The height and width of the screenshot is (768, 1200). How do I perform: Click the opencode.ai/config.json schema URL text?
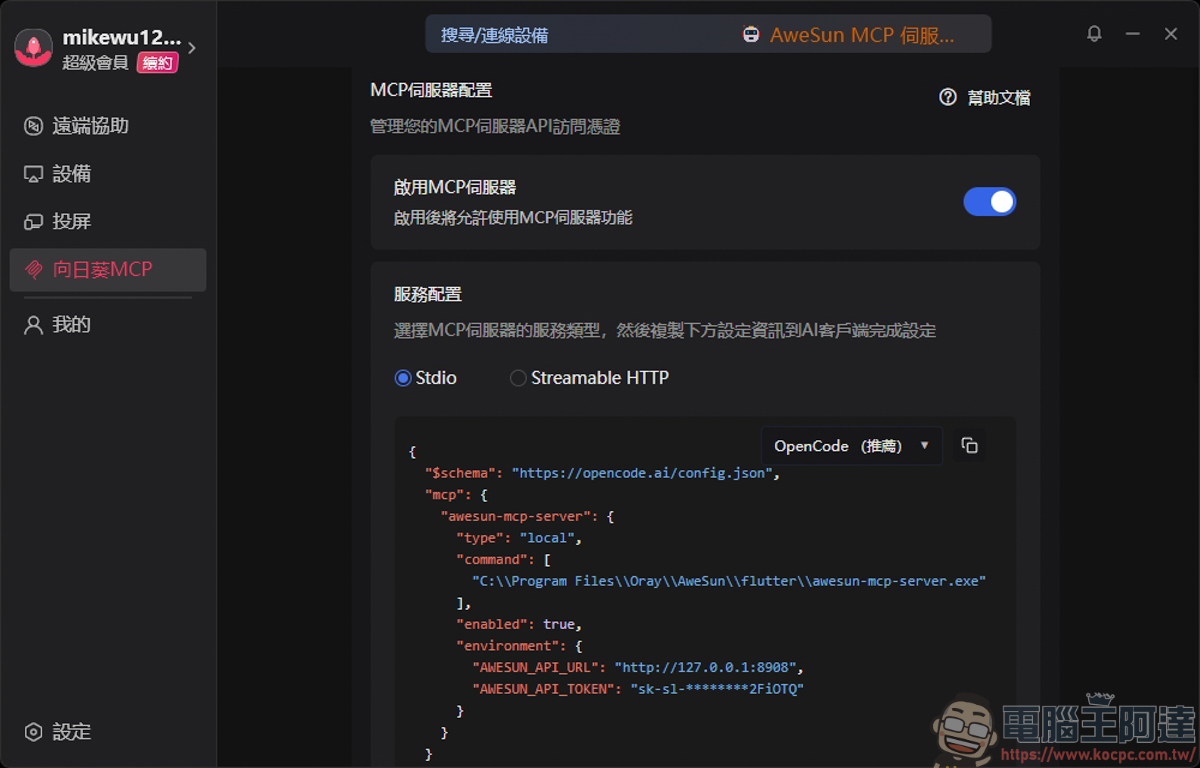tap(645, 472)
